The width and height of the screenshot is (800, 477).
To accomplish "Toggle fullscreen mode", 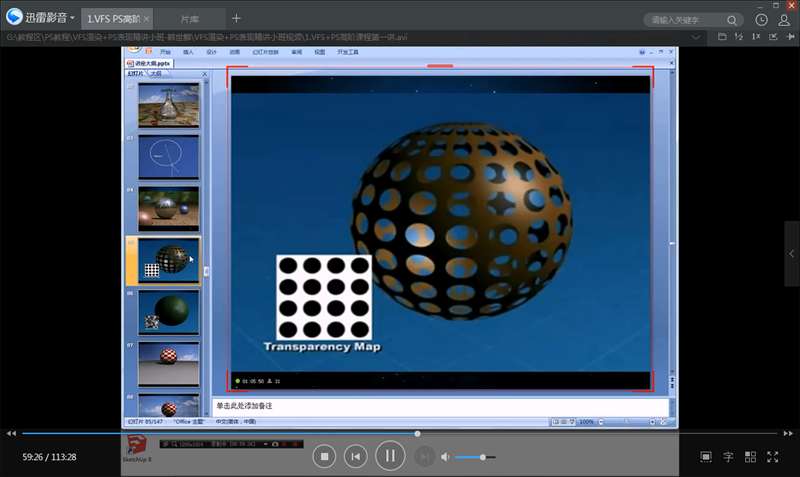I will (772, 457).
